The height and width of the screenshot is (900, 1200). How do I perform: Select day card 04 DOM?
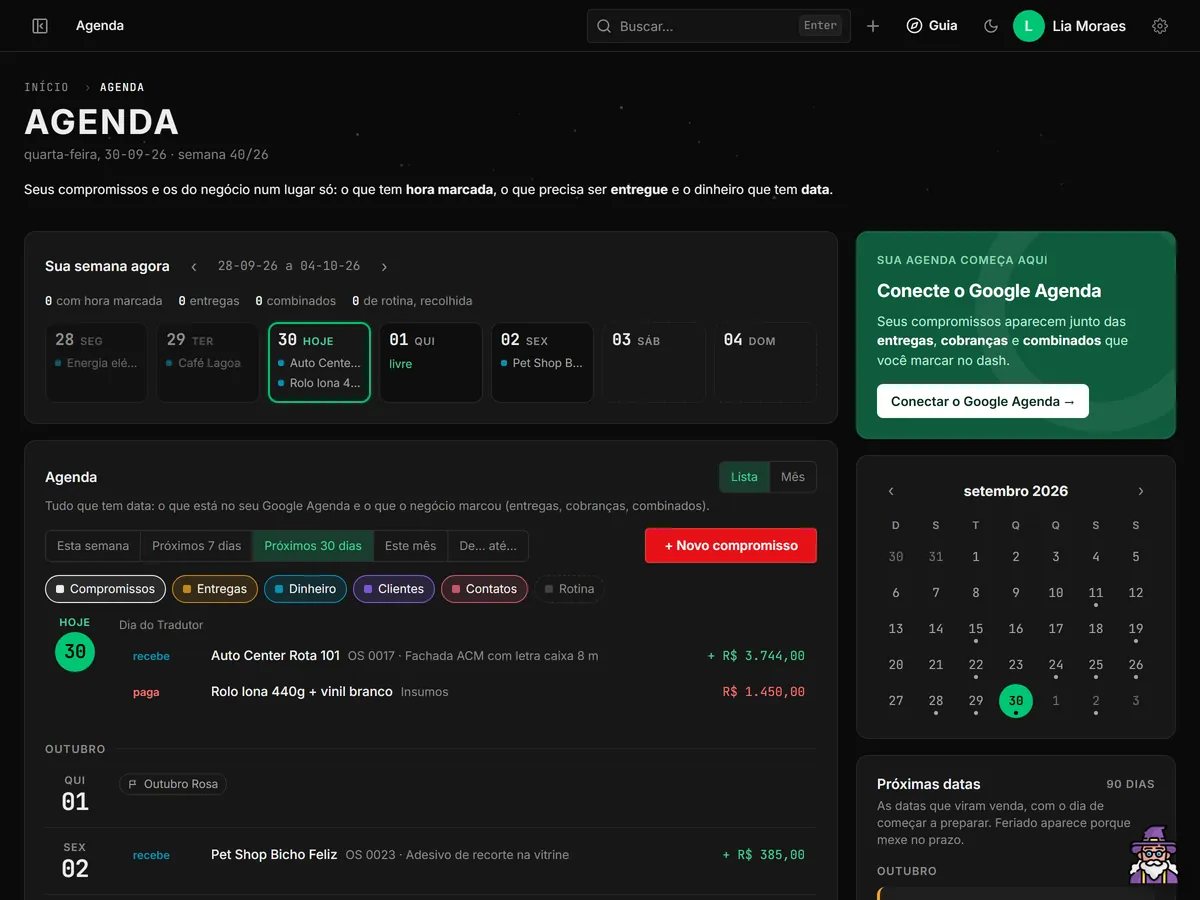(x=765, y=362)
